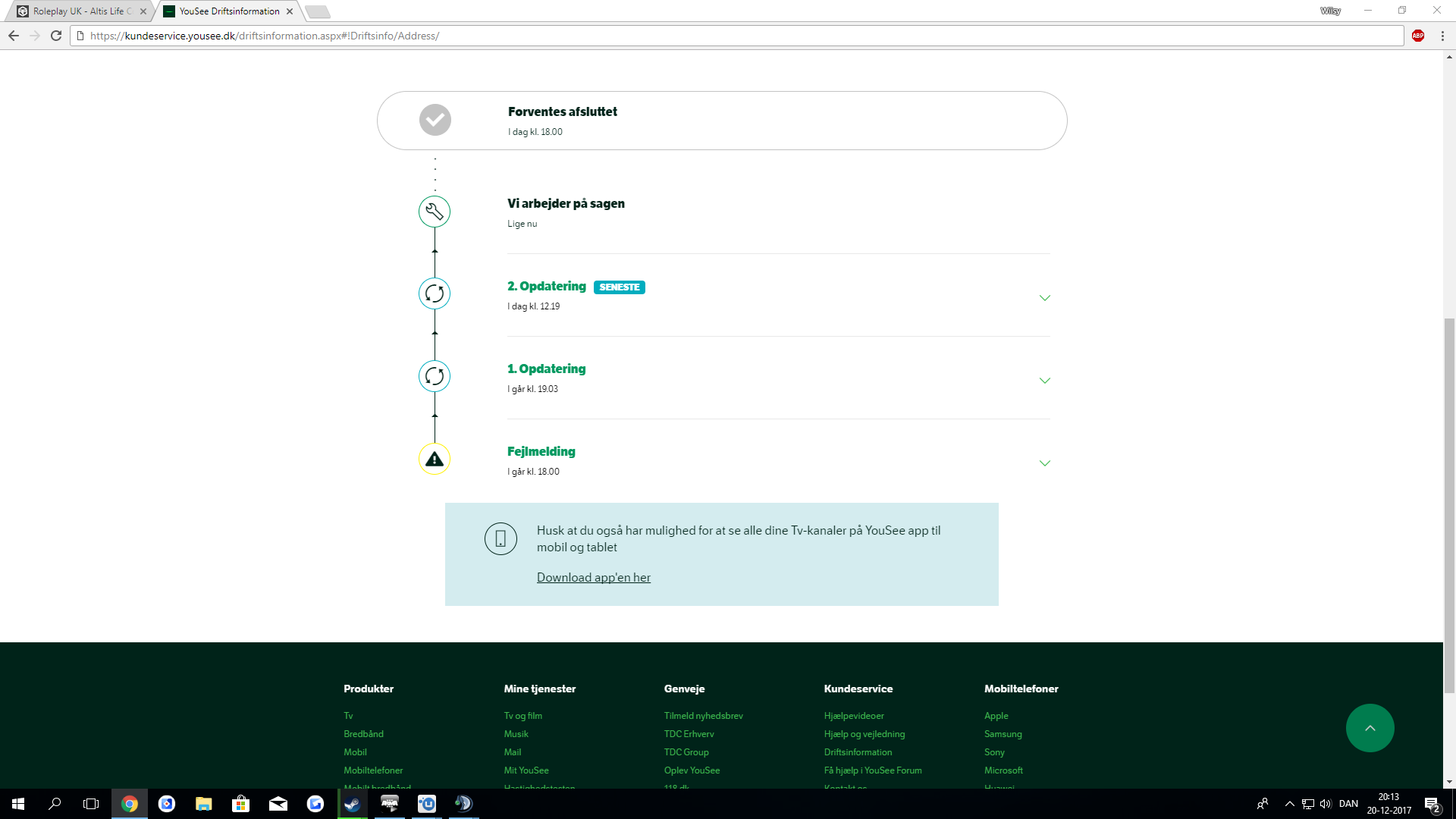Reload the page with the refresh button

pos(56,36)
